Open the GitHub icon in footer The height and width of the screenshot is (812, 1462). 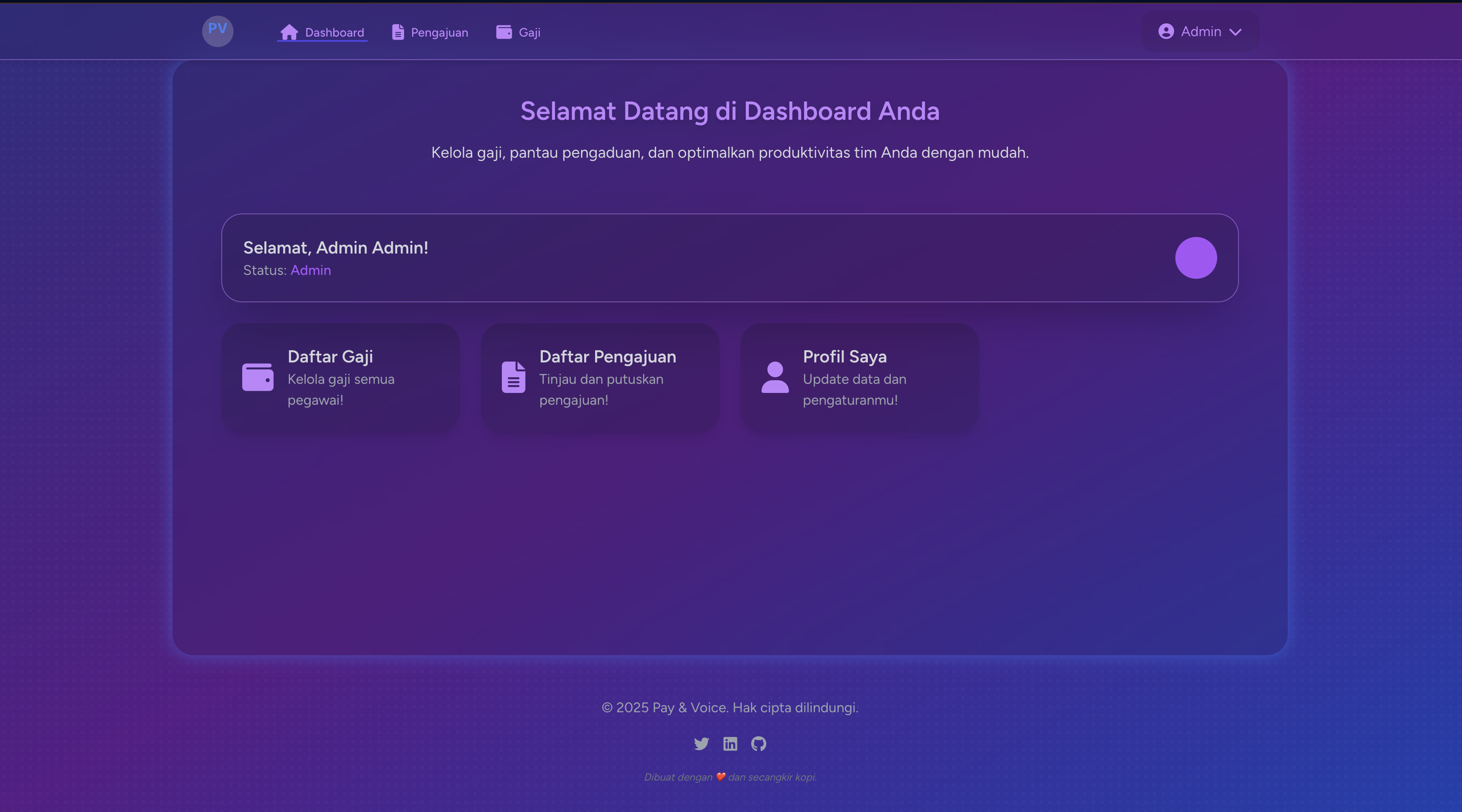tap(759, 744)
